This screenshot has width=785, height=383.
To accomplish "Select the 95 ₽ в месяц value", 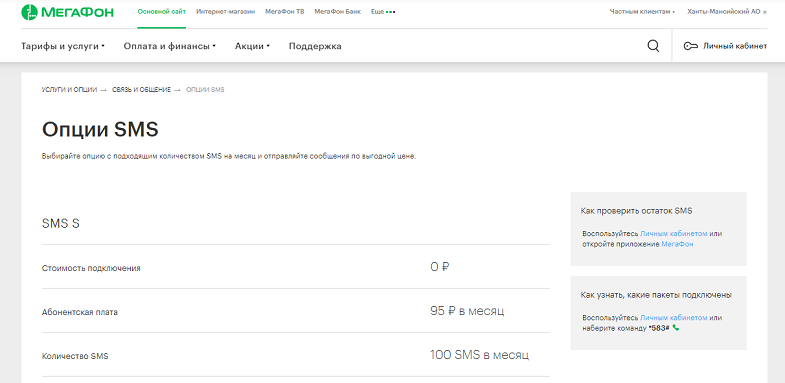I will pyautogui.click(x=467, y=311).
